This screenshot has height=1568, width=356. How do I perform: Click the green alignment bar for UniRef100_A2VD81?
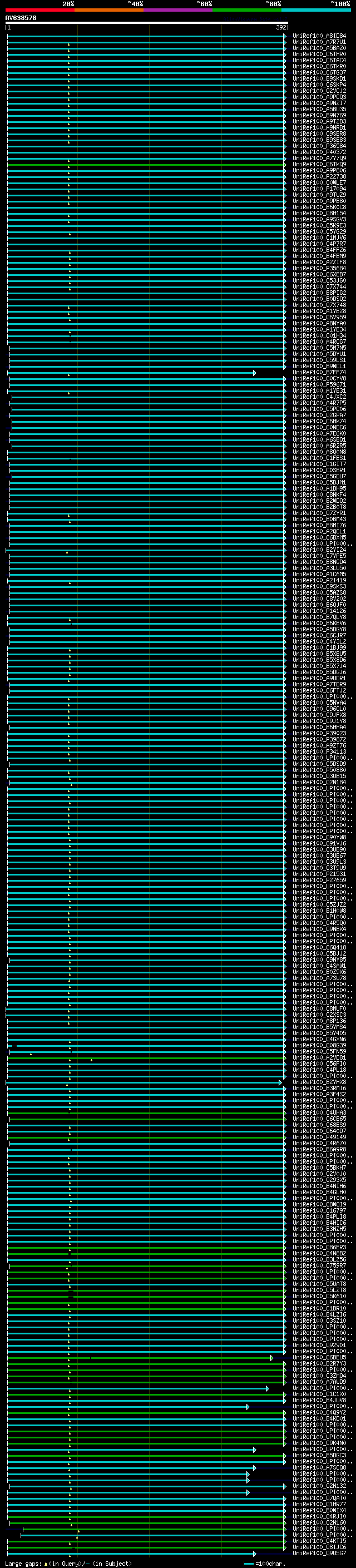tap(146, 1057)
